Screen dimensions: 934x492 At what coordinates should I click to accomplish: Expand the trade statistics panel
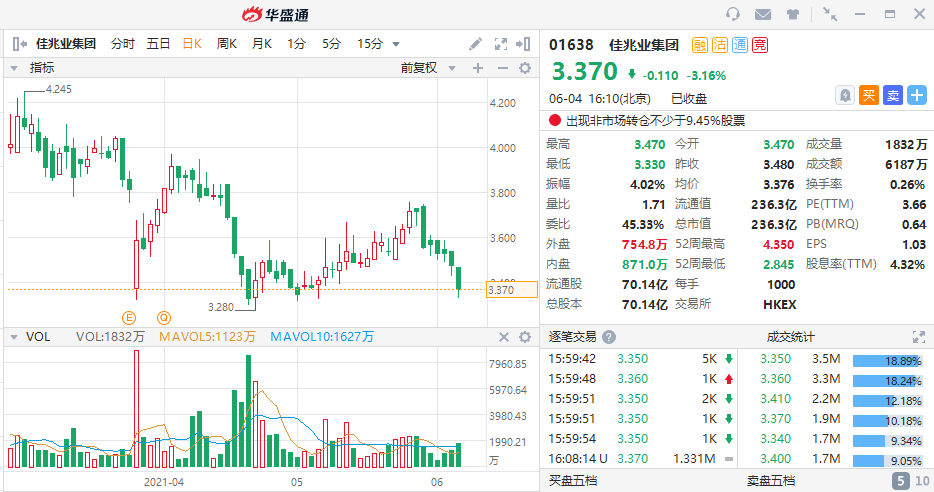[919, 337]
